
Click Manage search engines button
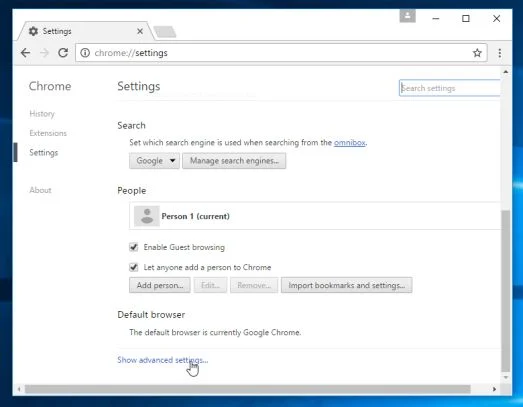tap(234, 161)
